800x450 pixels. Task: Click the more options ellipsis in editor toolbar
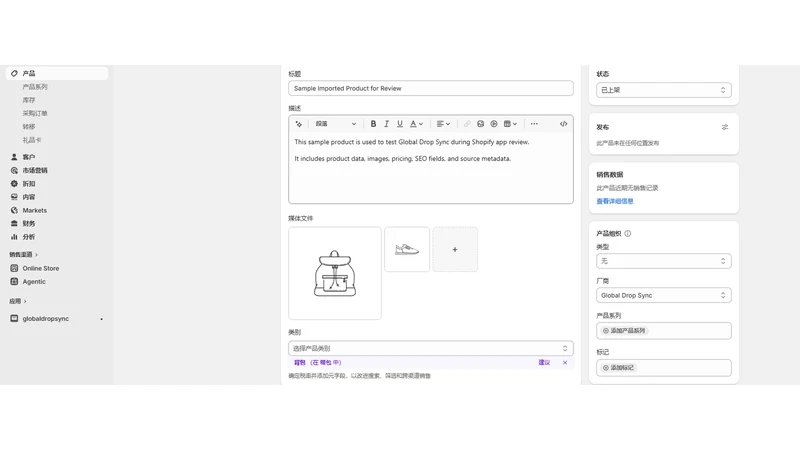tap(534, 124)
